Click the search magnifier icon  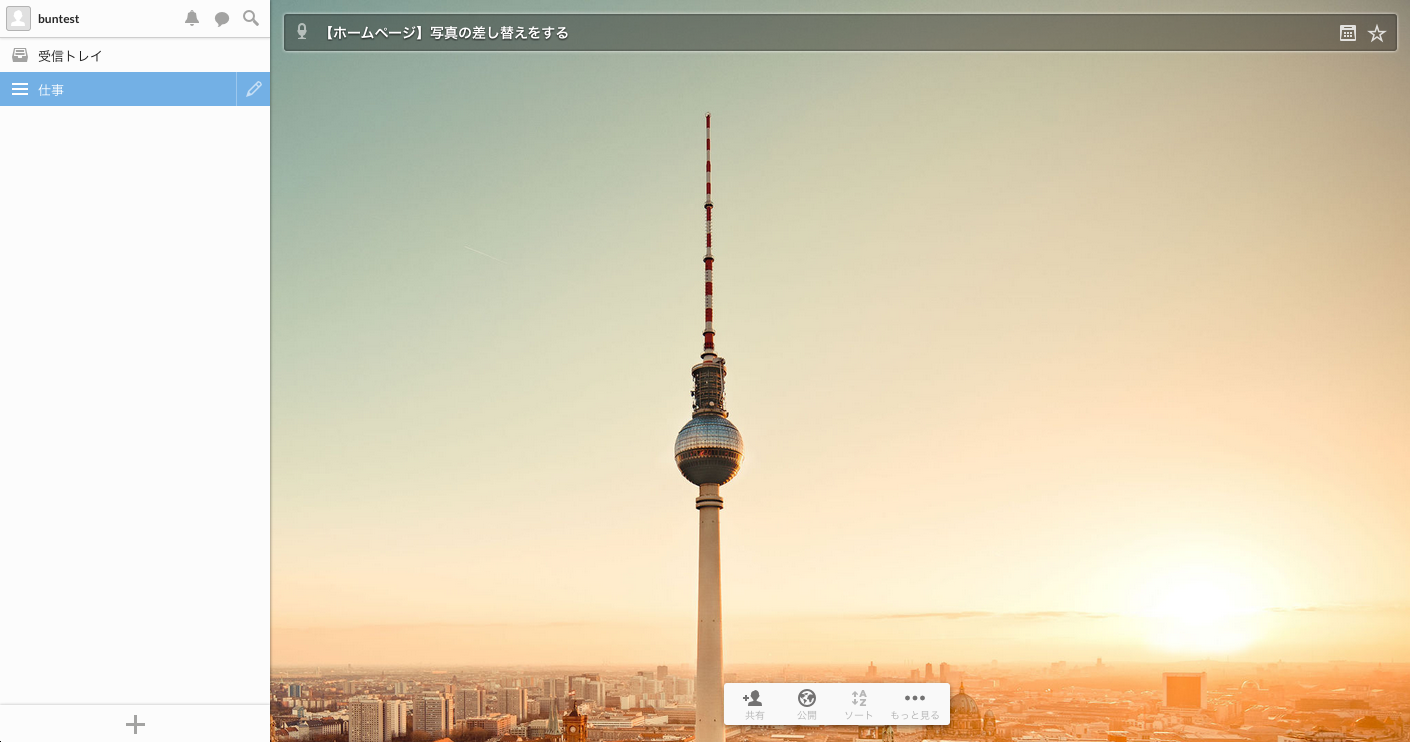coord(251,19)
